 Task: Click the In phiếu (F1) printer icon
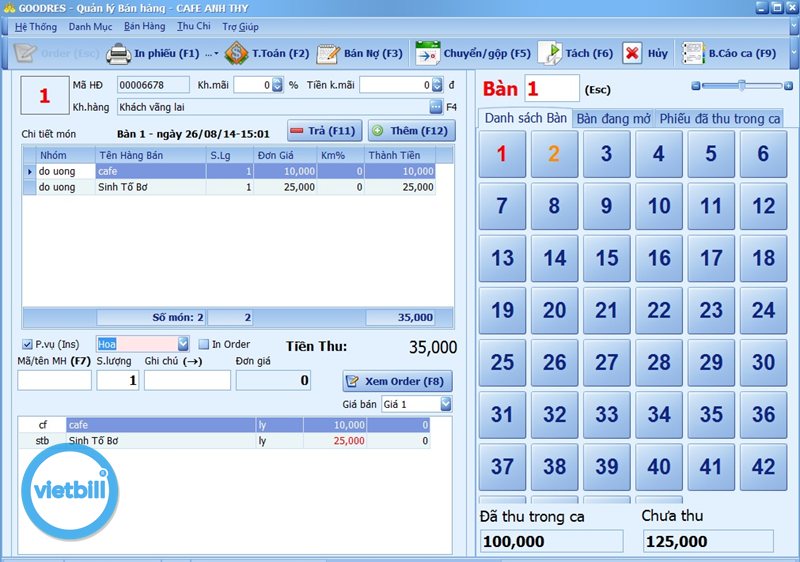[x=119, y=53]
